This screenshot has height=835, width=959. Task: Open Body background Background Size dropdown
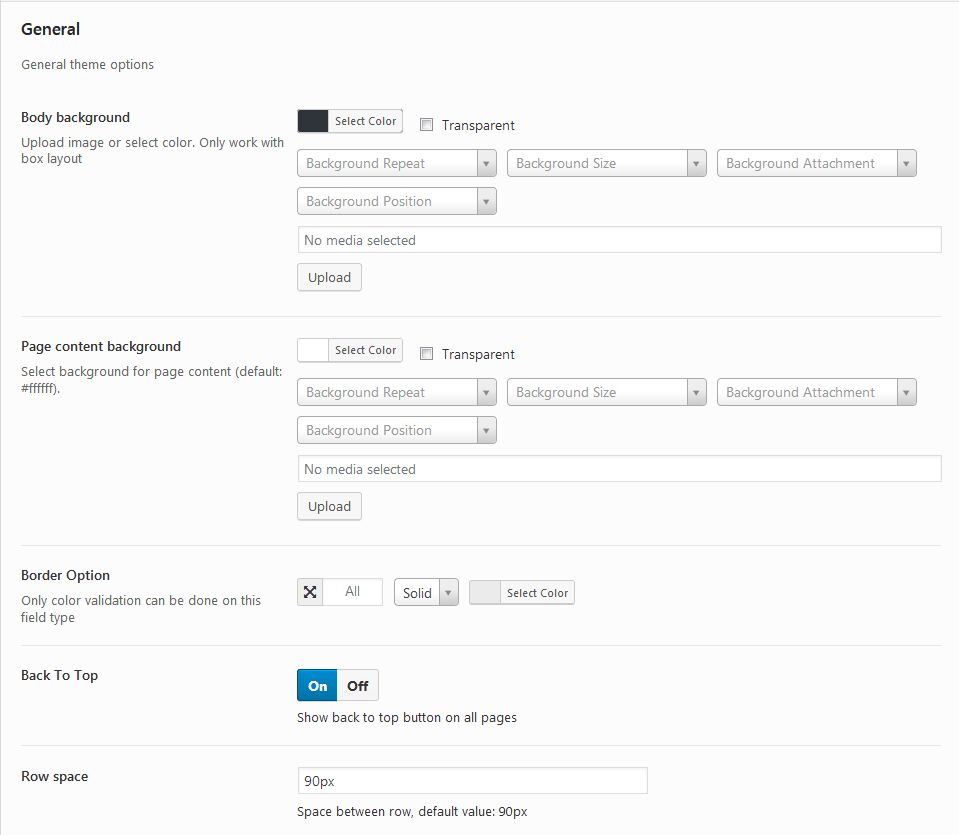[x=607, y=163]
